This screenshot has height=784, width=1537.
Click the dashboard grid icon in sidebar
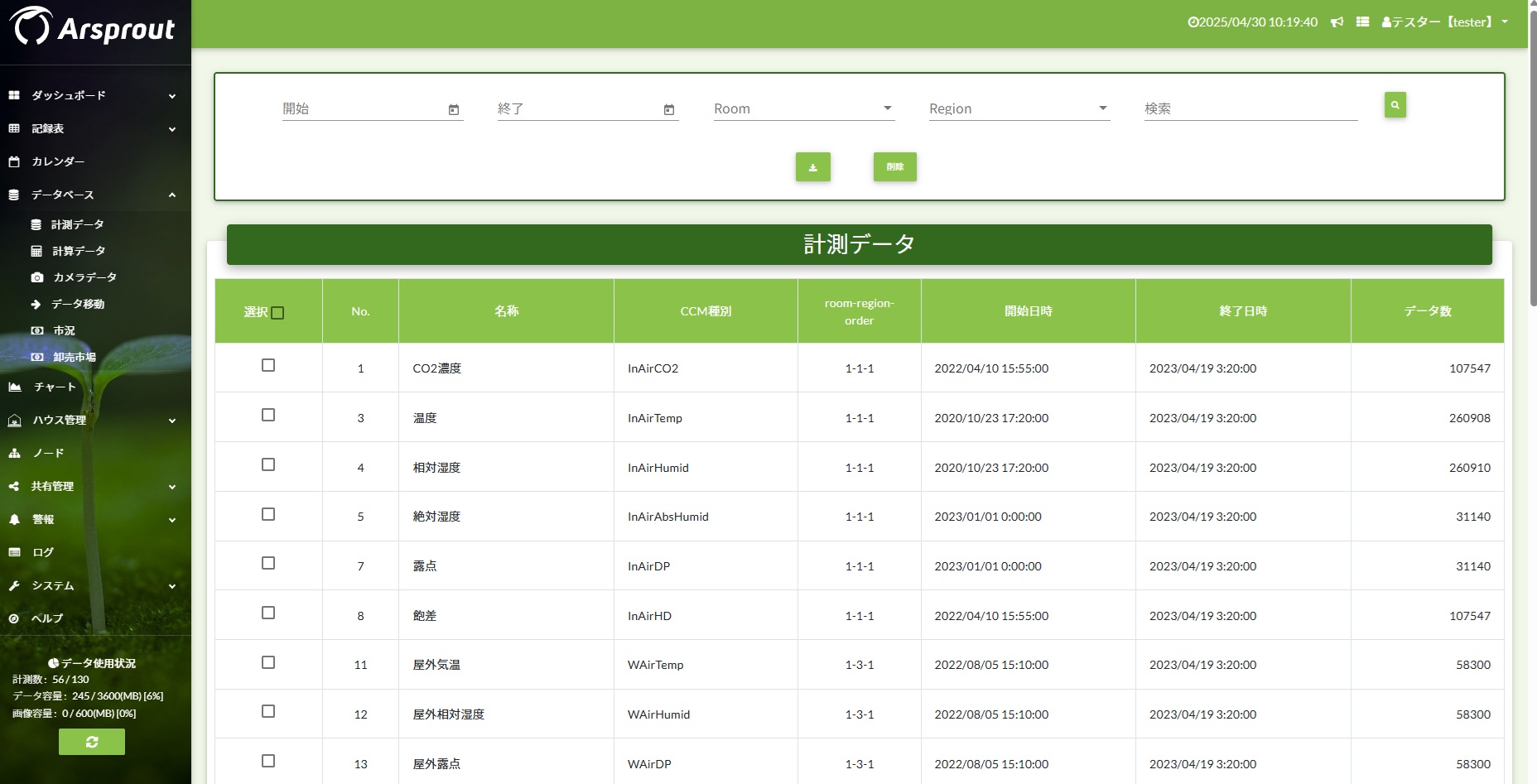click(x=14, y=95)
